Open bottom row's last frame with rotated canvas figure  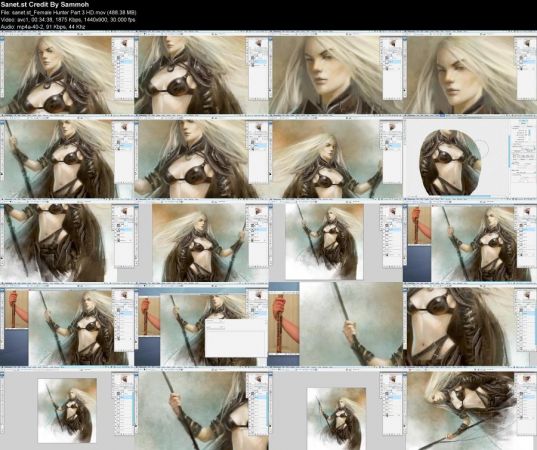[x=470, y=409]
